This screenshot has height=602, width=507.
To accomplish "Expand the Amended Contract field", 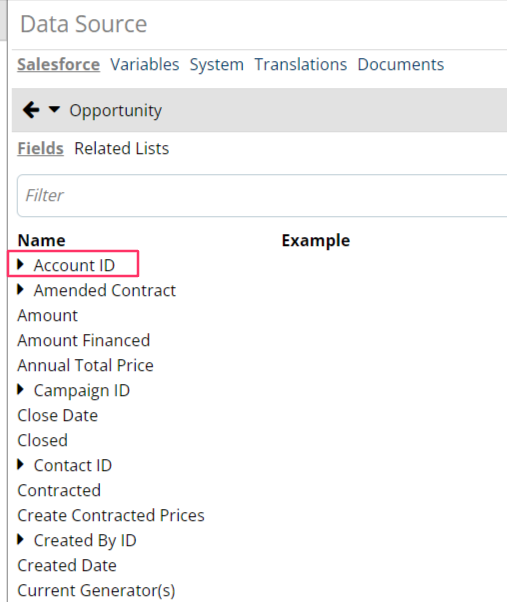I will tap(21, 289).
